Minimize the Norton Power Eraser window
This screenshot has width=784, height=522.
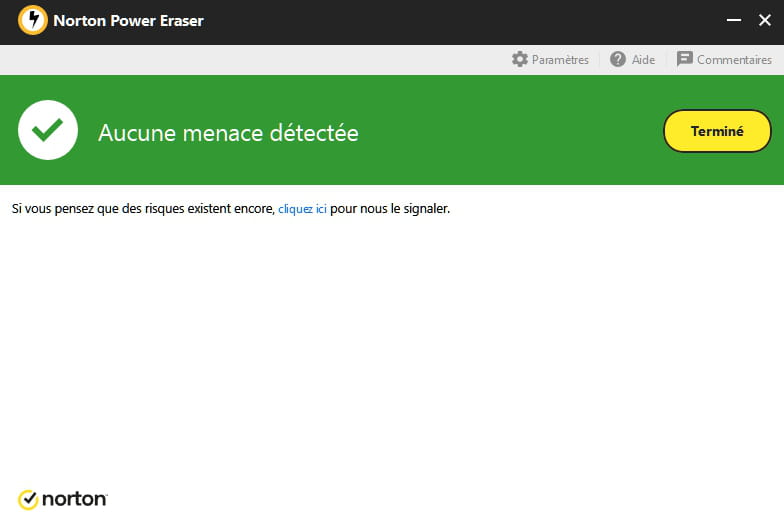click(x=734, y=20)
